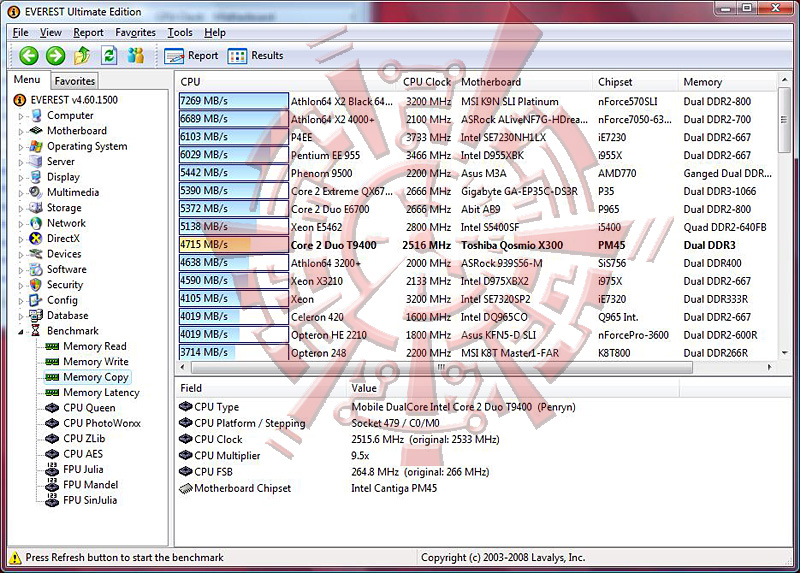Click the green Forward arrow toolbar icon
800x573 pixels.
(56, 56)
